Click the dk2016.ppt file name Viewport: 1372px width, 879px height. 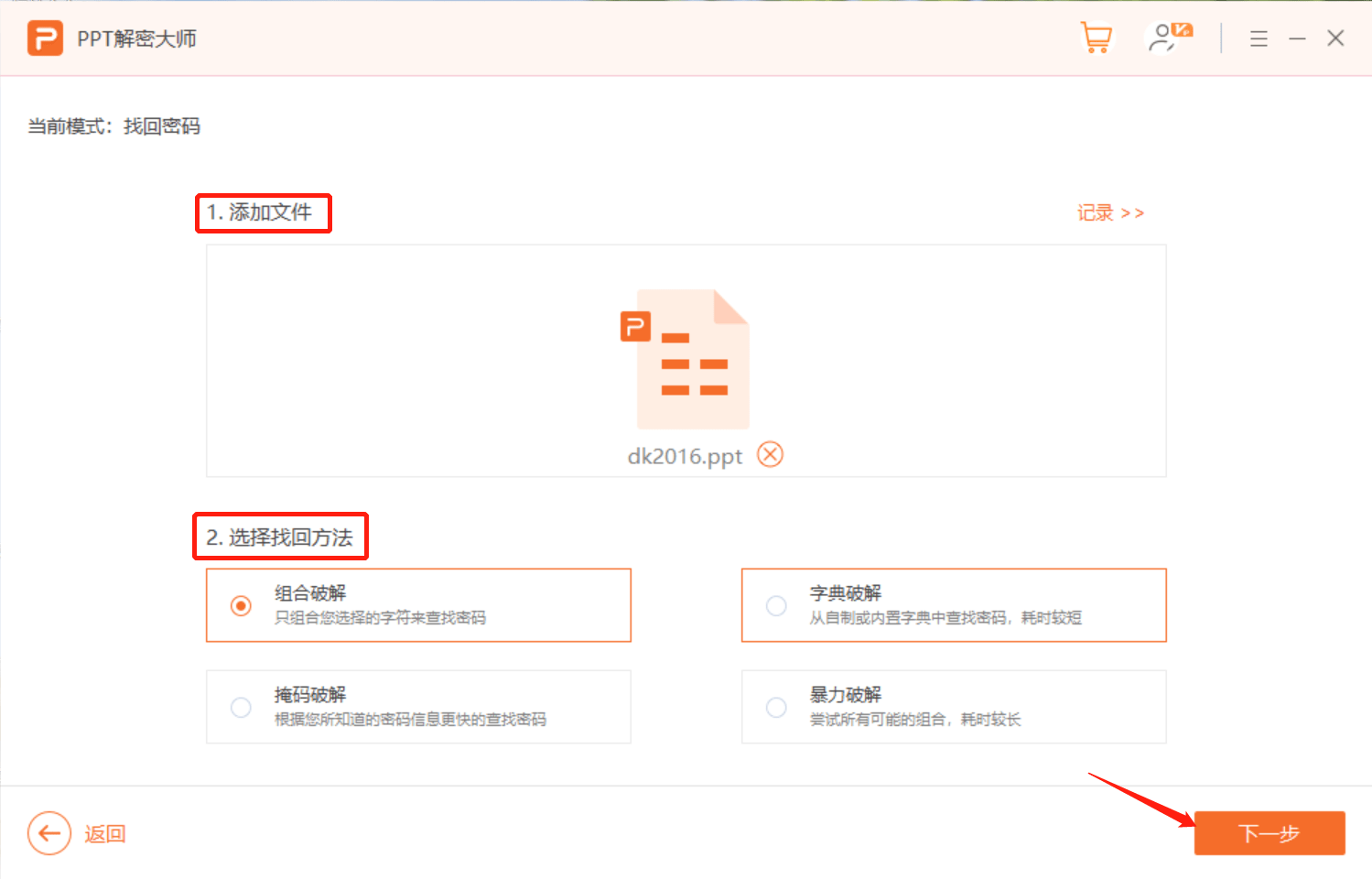685,456
